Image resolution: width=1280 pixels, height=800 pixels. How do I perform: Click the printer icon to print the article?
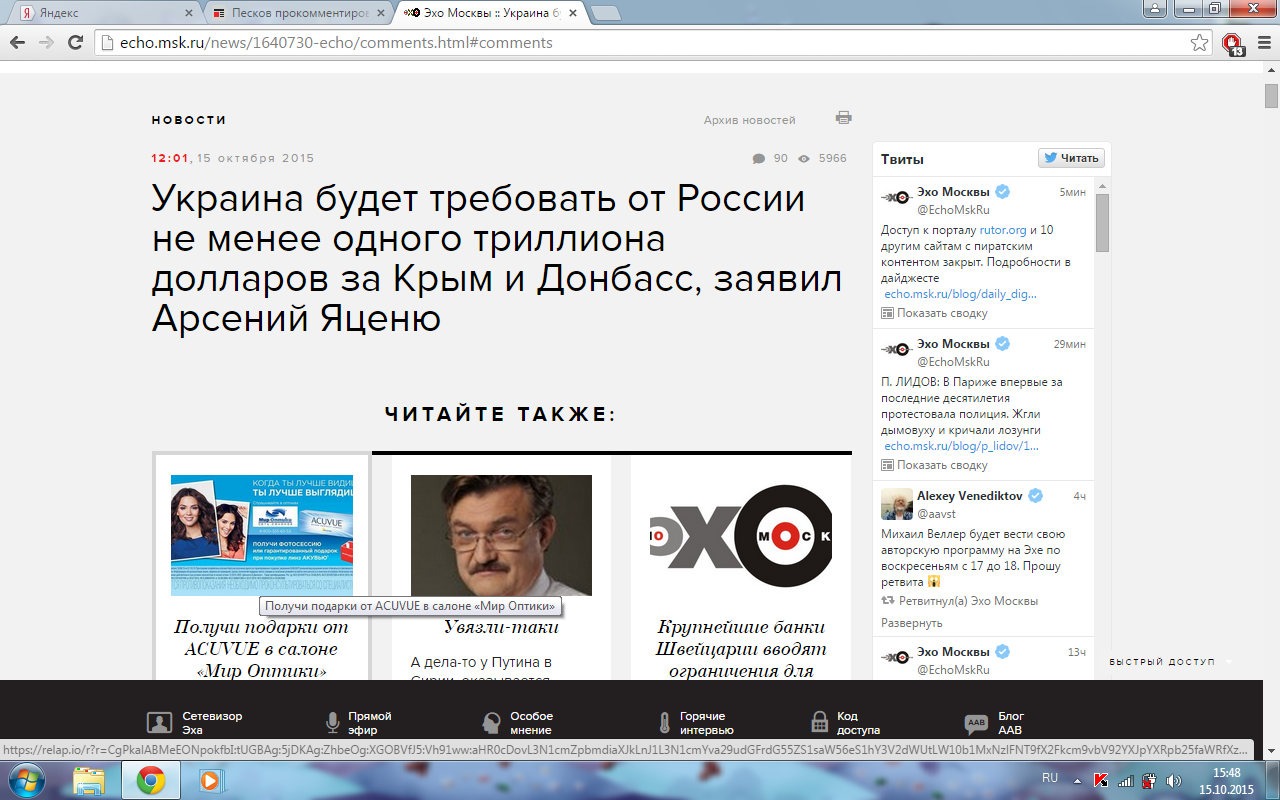click(x=844, y=118)
